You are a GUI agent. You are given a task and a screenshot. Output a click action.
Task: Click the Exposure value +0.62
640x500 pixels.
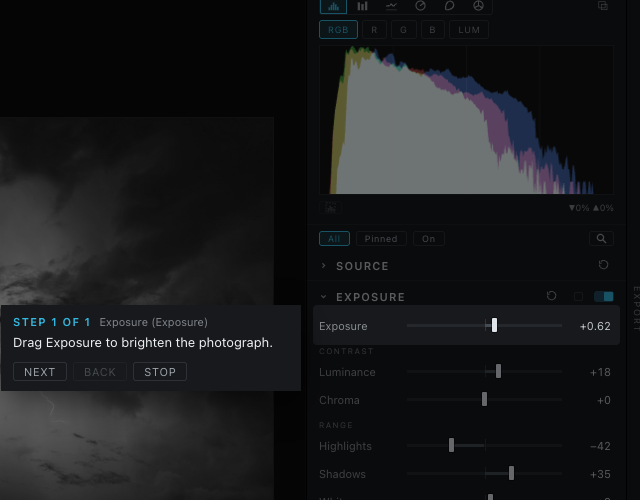pos(595,326)
